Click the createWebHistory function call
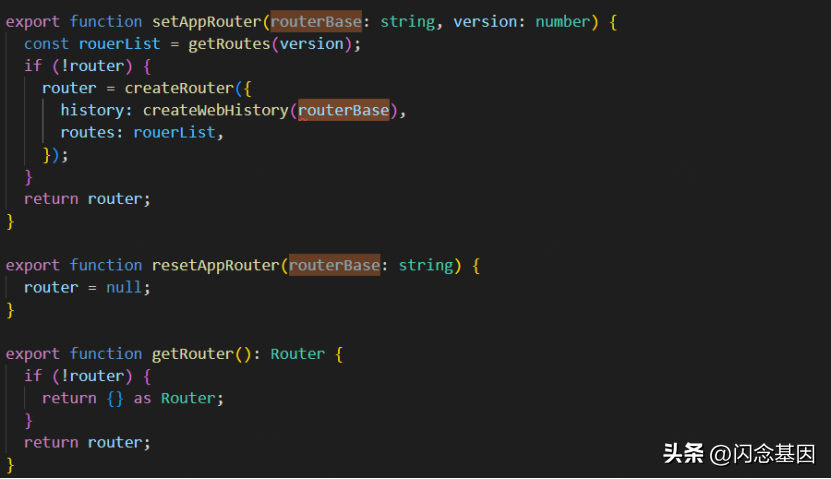831x479 pixels. click(x=215, y=110)
